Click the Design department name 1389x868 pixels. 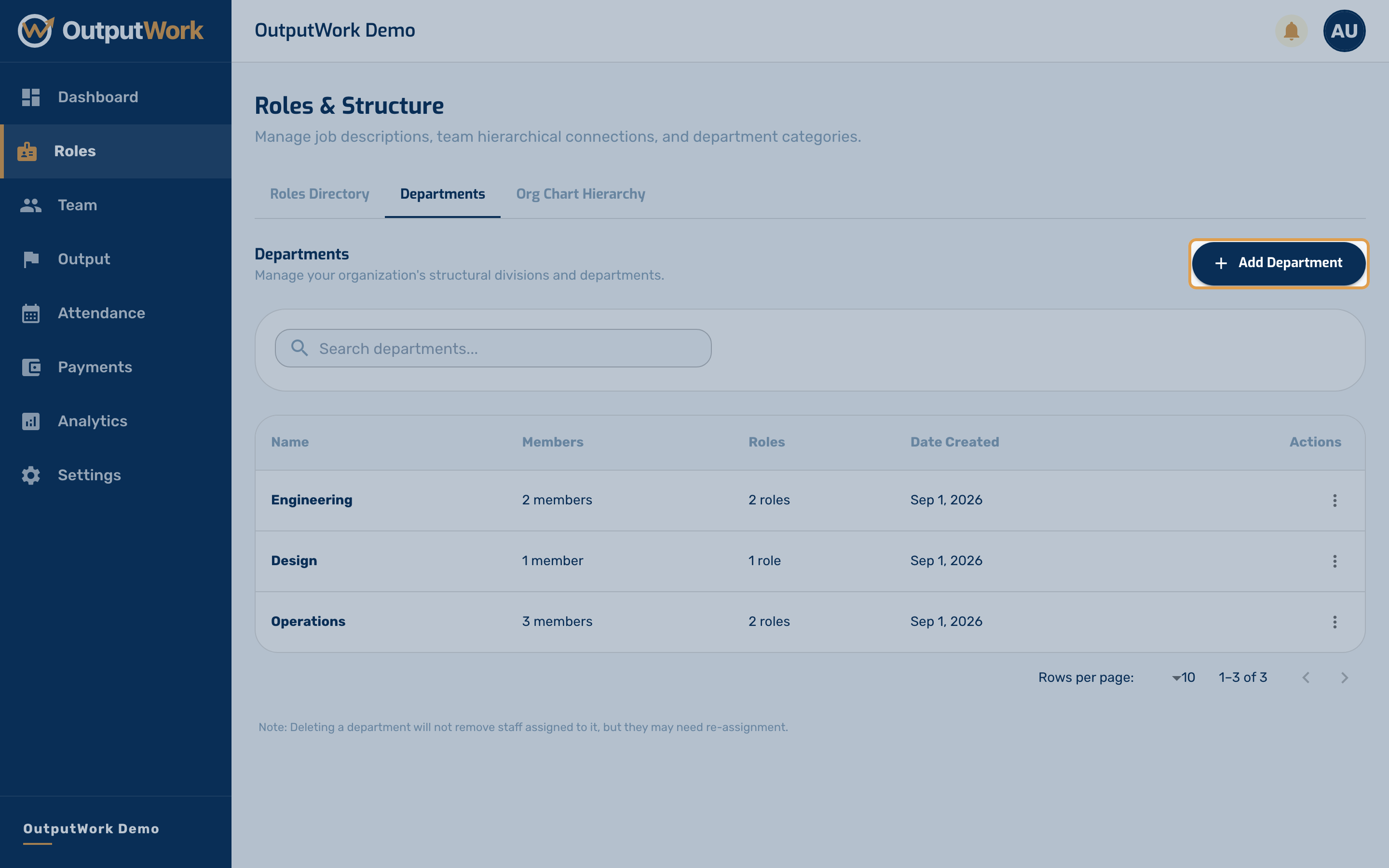[294, 561]
